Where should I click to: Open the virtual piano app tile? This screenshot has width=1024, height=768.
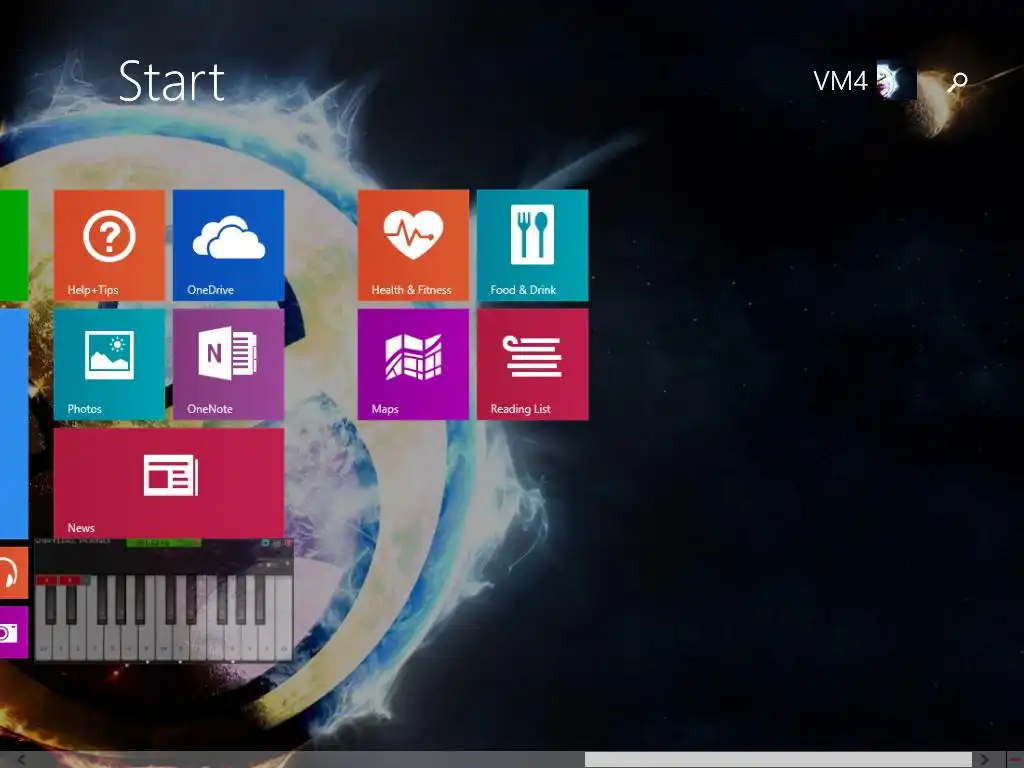point(163,601)
